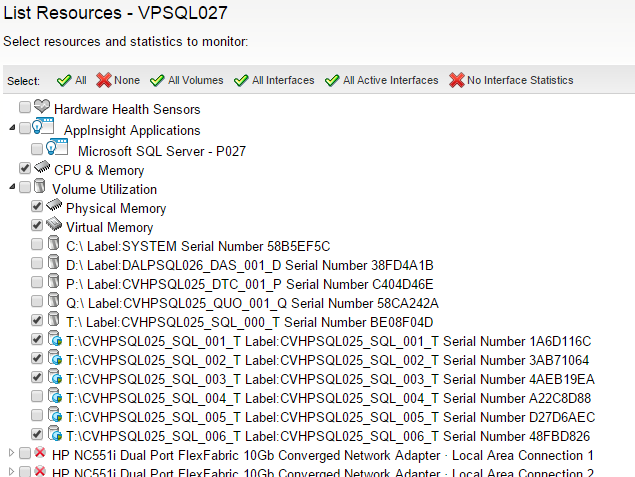The width and height of the screenshot is (635, 477).
Task: Check the Hardware Health Sensors checkbox
Action: pyautogui.click(x=25, y=107)
